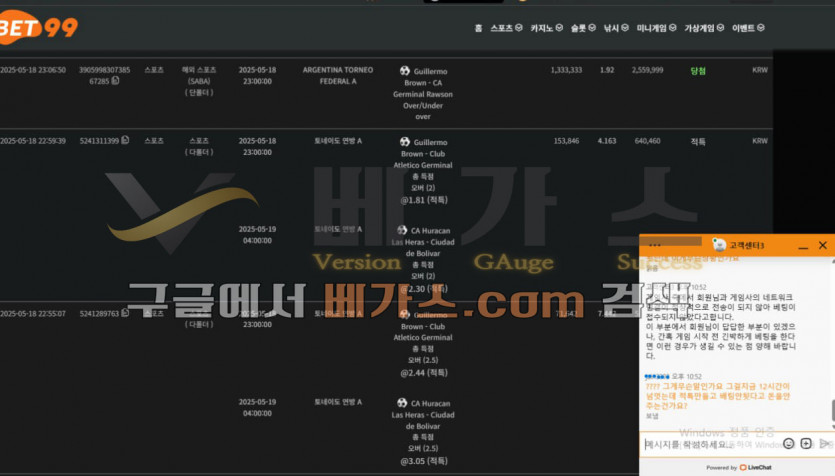The image size is (835, 476).
Task: Click the timestamp 2025-05-18 22:59:39
Action: coord(33,141)
